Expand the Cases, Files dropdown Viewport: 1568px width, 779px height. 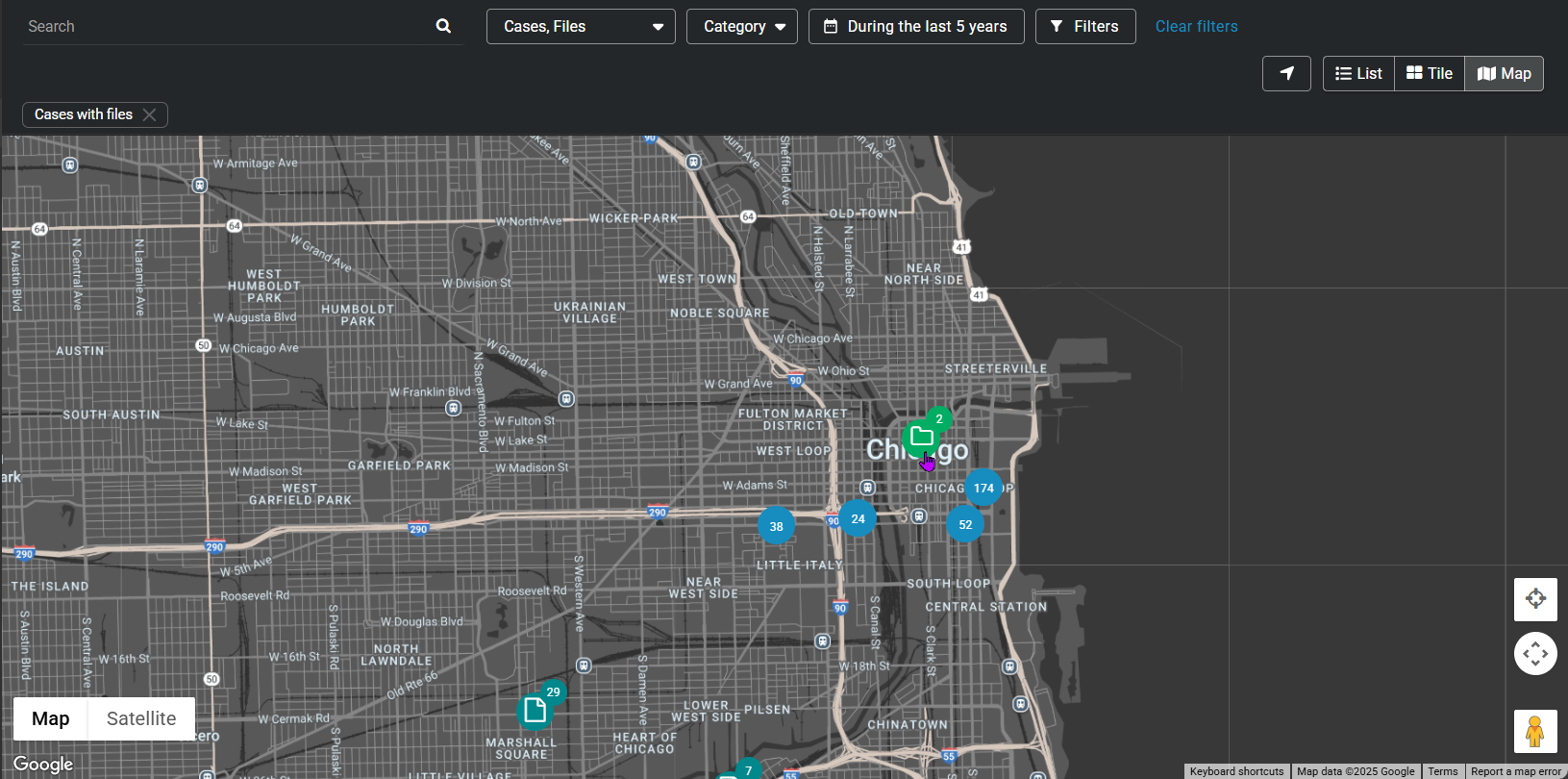[x=581, y=26]
